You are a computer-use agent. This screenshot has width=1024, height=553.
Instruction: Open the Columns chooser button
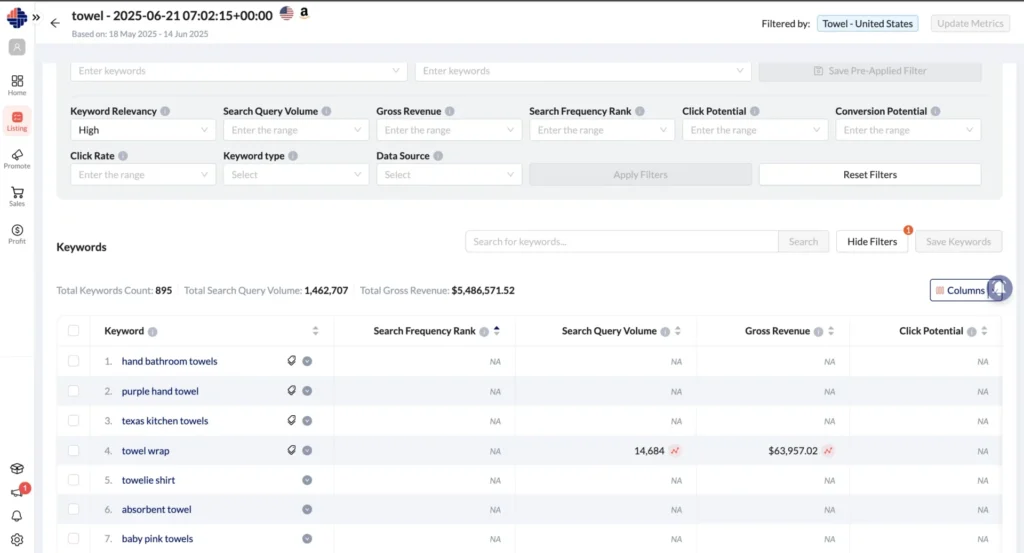point(960,291)
